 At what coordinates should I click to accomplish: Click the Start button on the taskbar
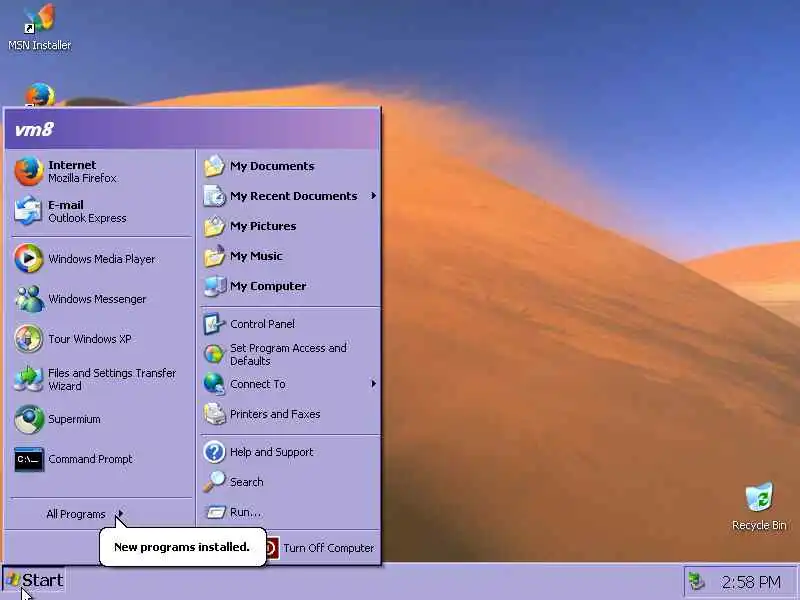(x=34, y=581)
